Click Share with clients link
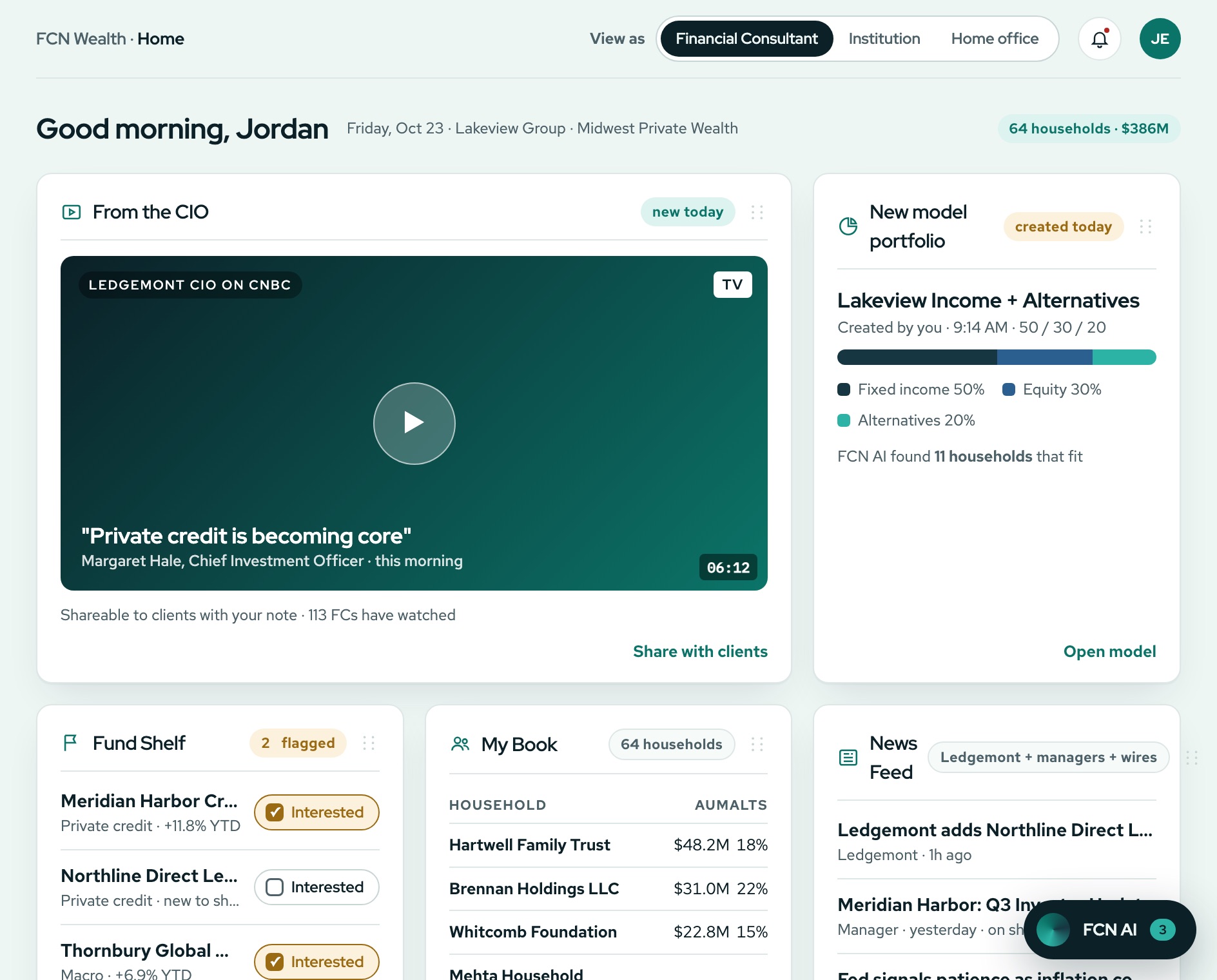 click(700, 651)
